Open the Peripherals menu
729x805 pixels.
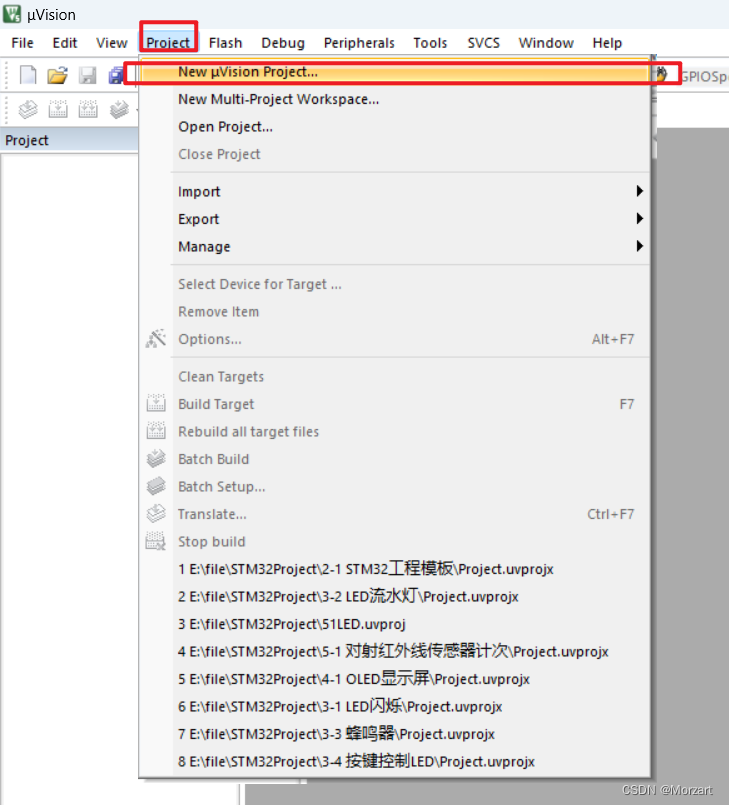(x=359, y=43)
